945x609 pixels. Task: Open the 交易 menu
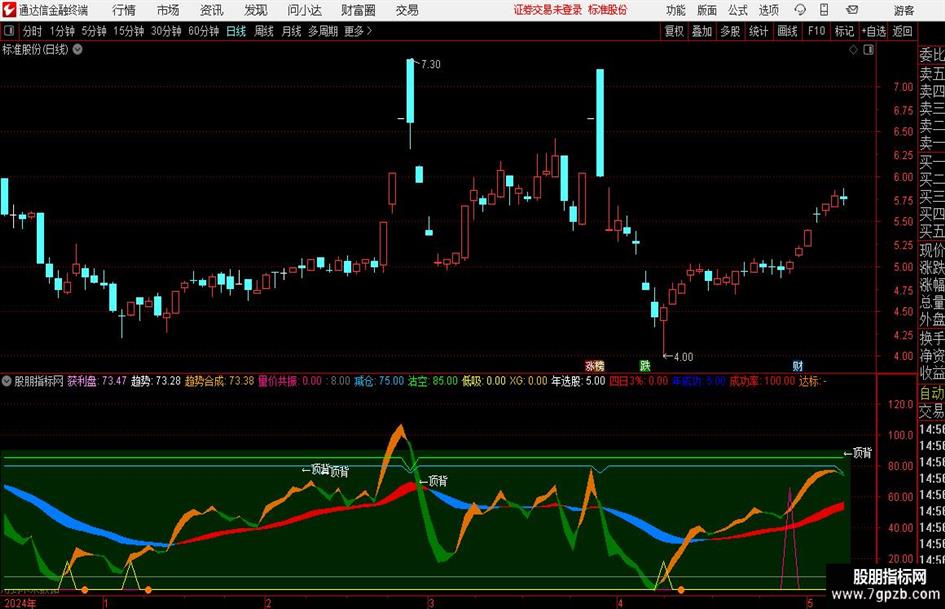[x=407, y=10]
